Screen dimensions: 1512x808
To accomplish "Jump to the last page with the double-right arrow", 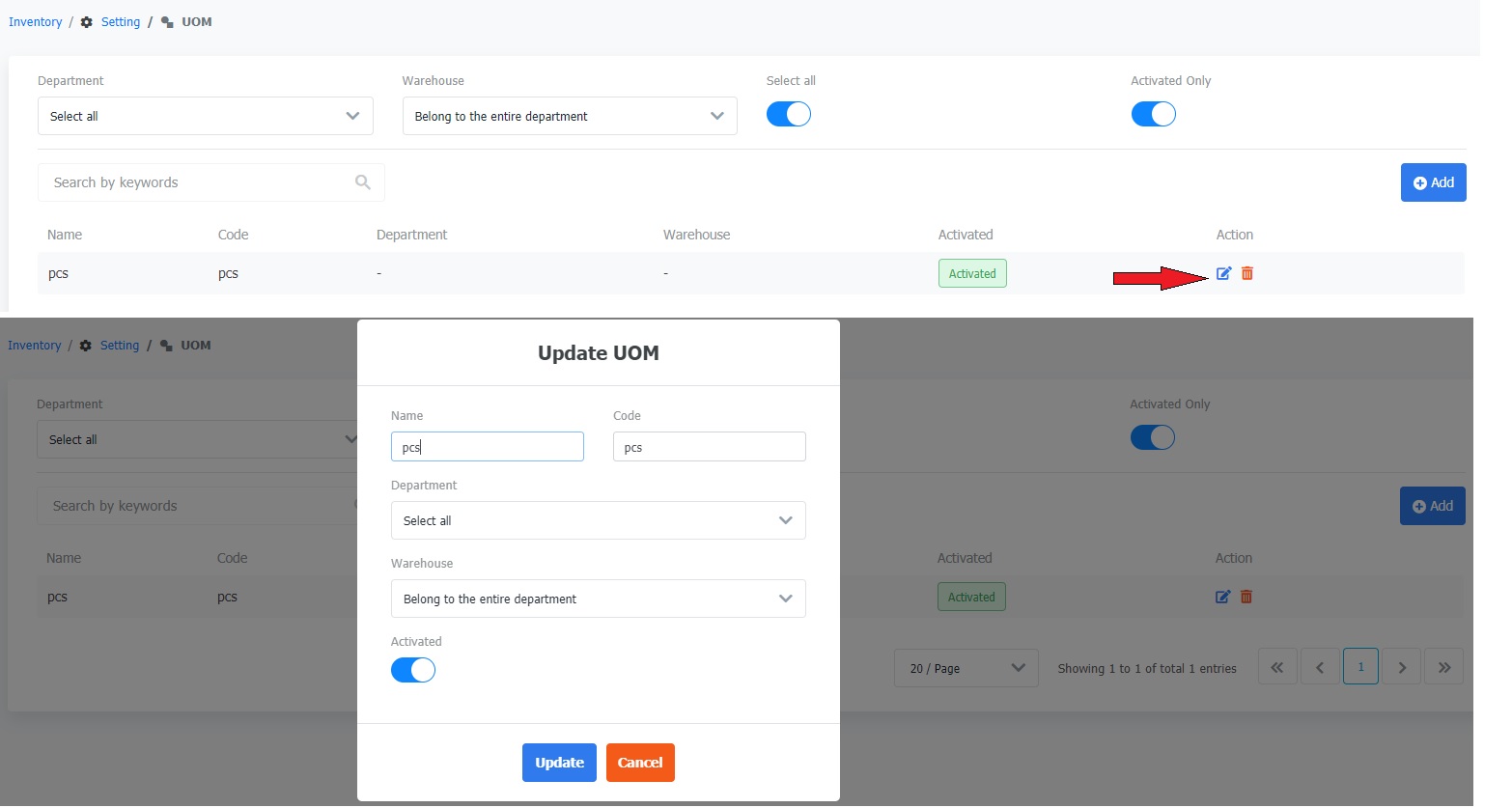I will pos(1444,667).
